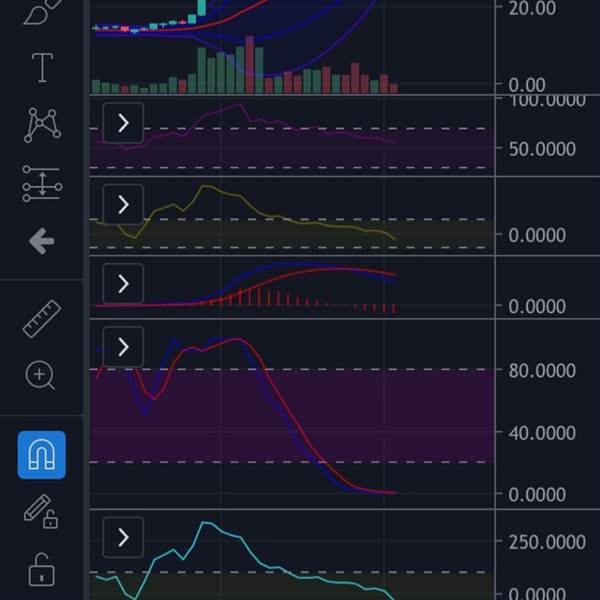Image resolution: width=600 pixels, height=600 pixels.
Task: Expand the olive oscillator pane legend
Action: coord(123,205)
